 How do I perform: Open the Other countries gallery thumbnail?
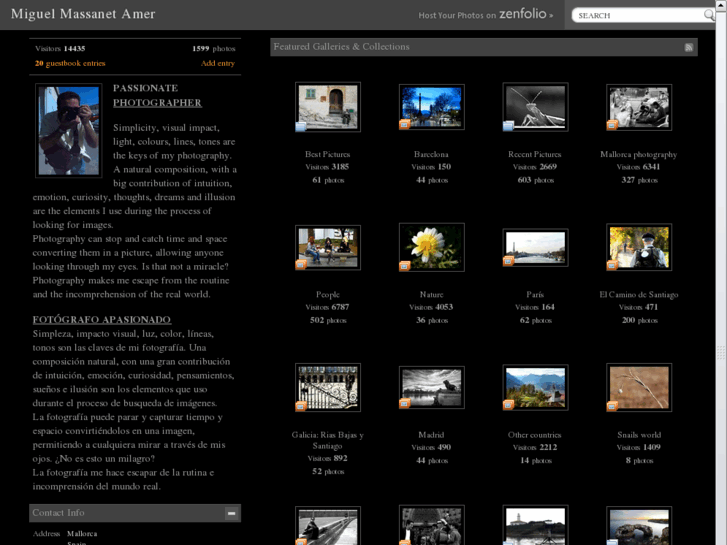pos(536,387)
